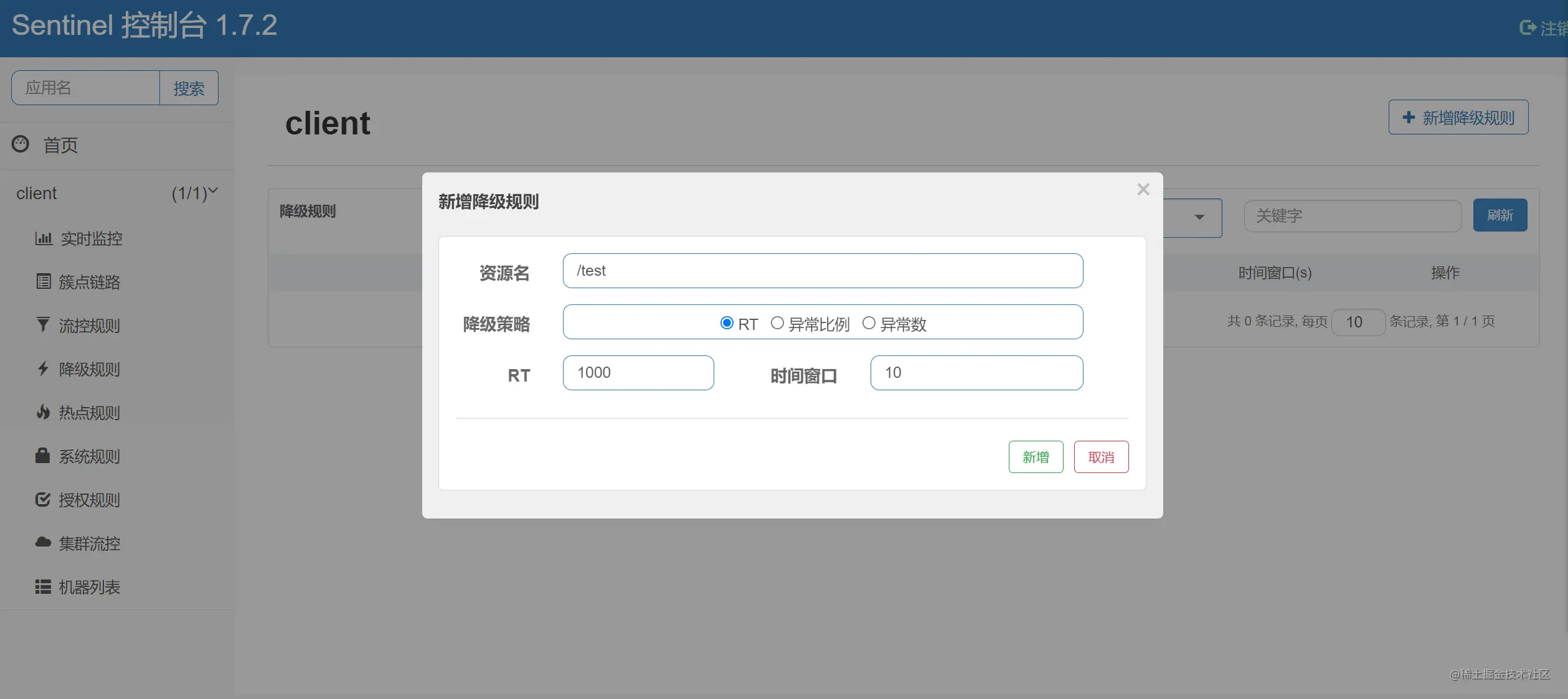
Task: Click the cloud icon for 集群流控
Action: coord(43,542)
